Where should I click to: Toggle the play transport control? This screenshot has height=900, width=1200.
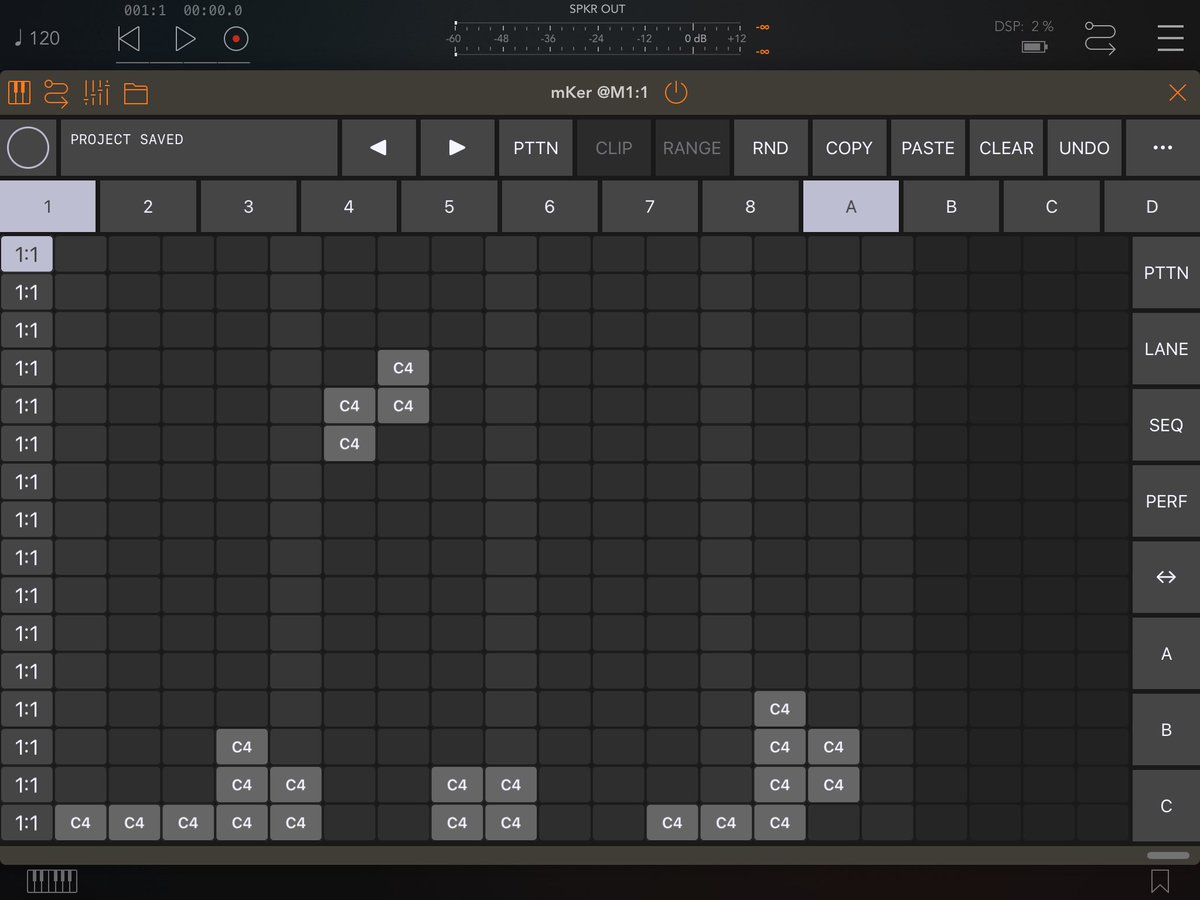184,39
